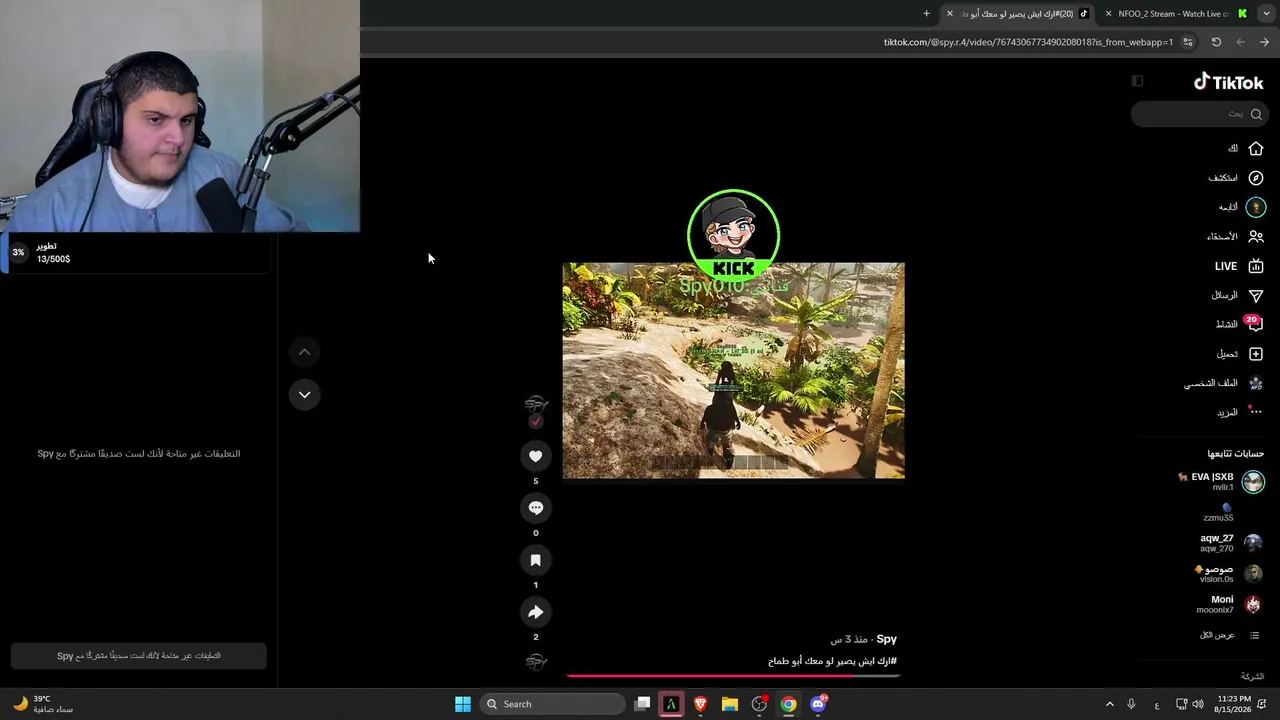Click the TikTok search field
Image resolution: width=1280 pixels, height=720 pixels.
point(1199,114)
